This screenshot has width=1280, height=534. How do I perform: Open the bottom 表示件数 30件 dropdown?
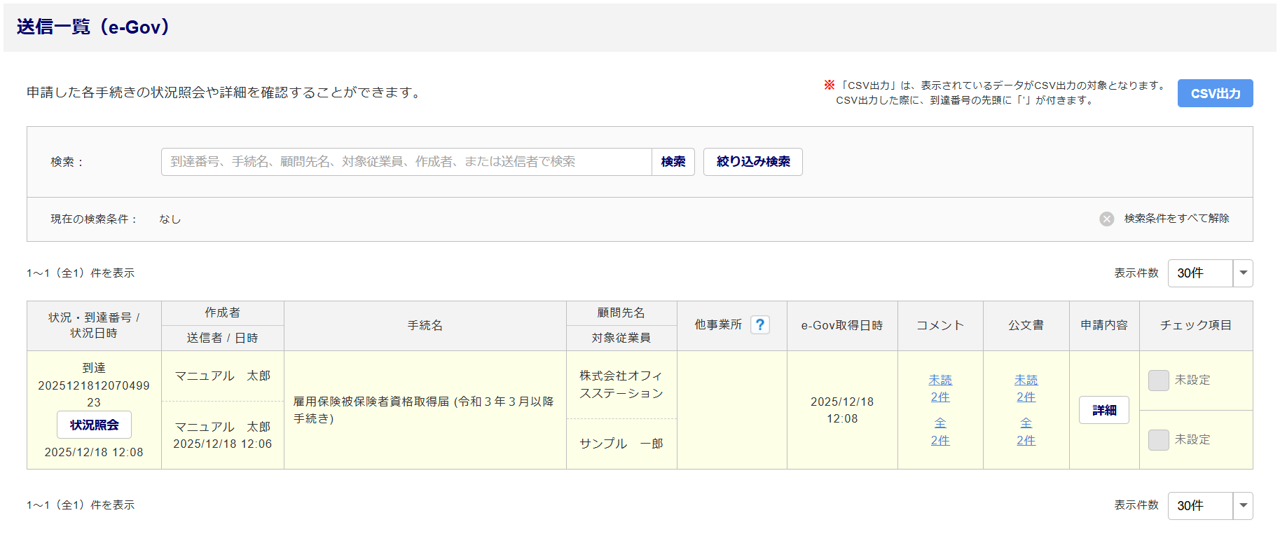(x=1210, y=506)
